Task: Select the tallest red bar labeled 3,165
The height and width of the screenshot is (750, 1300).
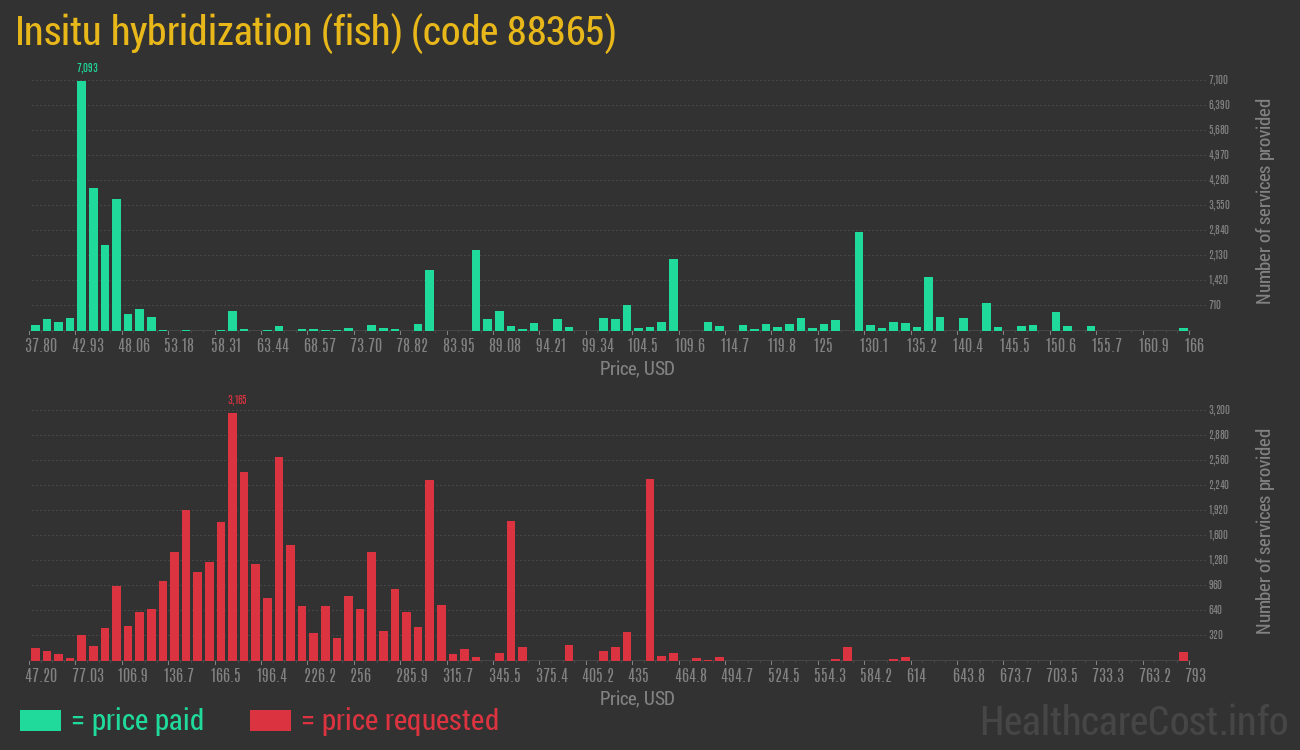Action: coord(233,535)
